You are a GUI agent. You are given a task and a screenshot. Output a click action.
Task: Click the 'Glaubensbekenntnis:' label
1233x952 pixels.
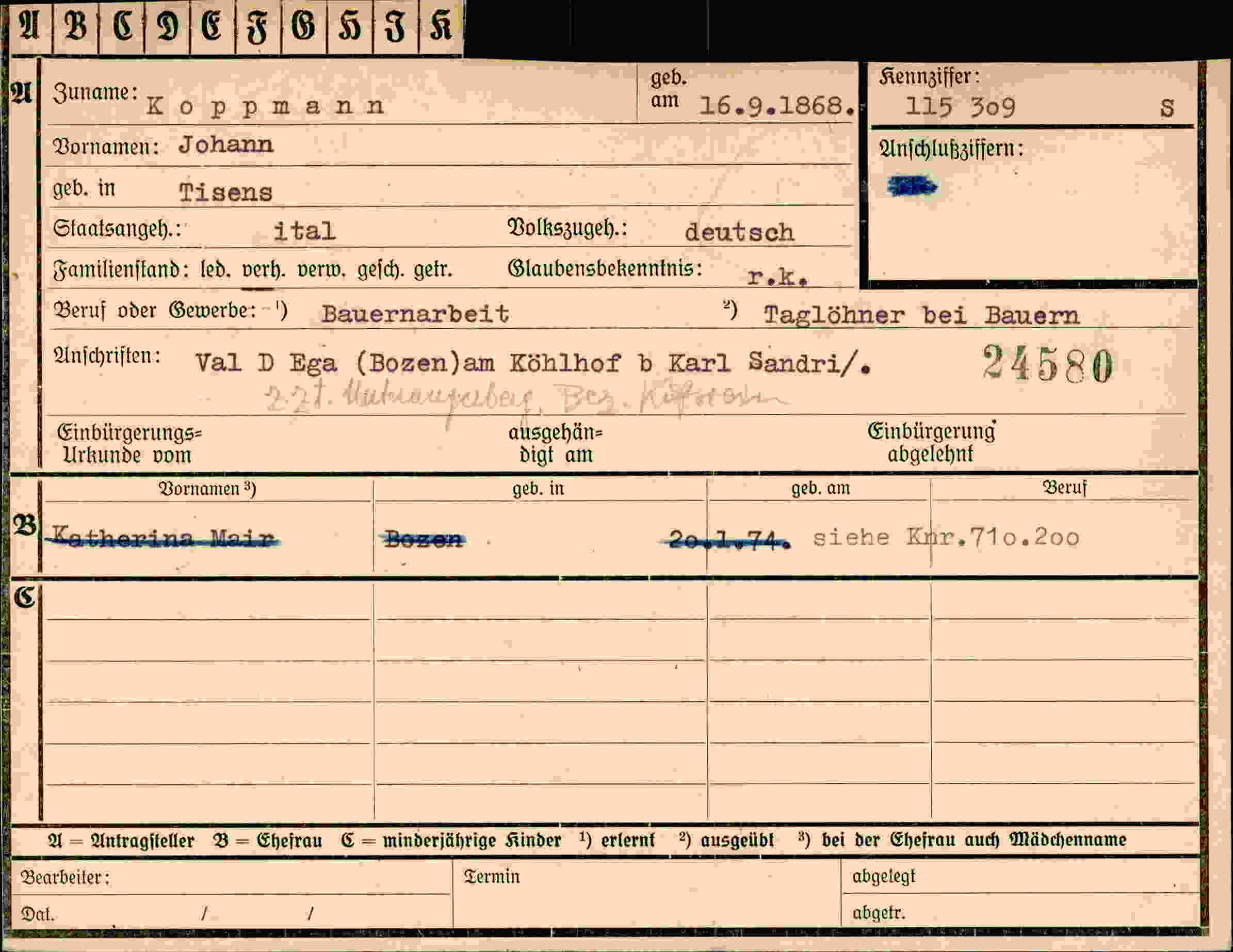click(x=605, y=268)
